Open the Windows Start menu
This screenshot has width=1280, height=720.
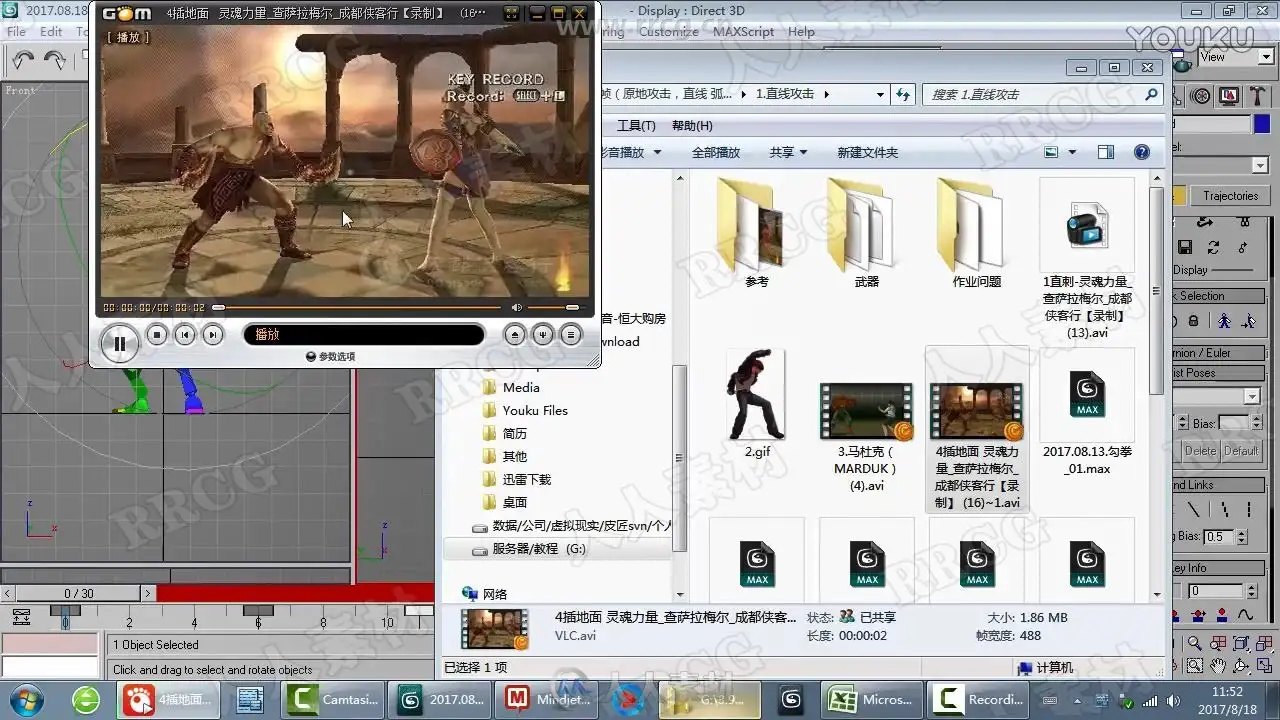26,699
